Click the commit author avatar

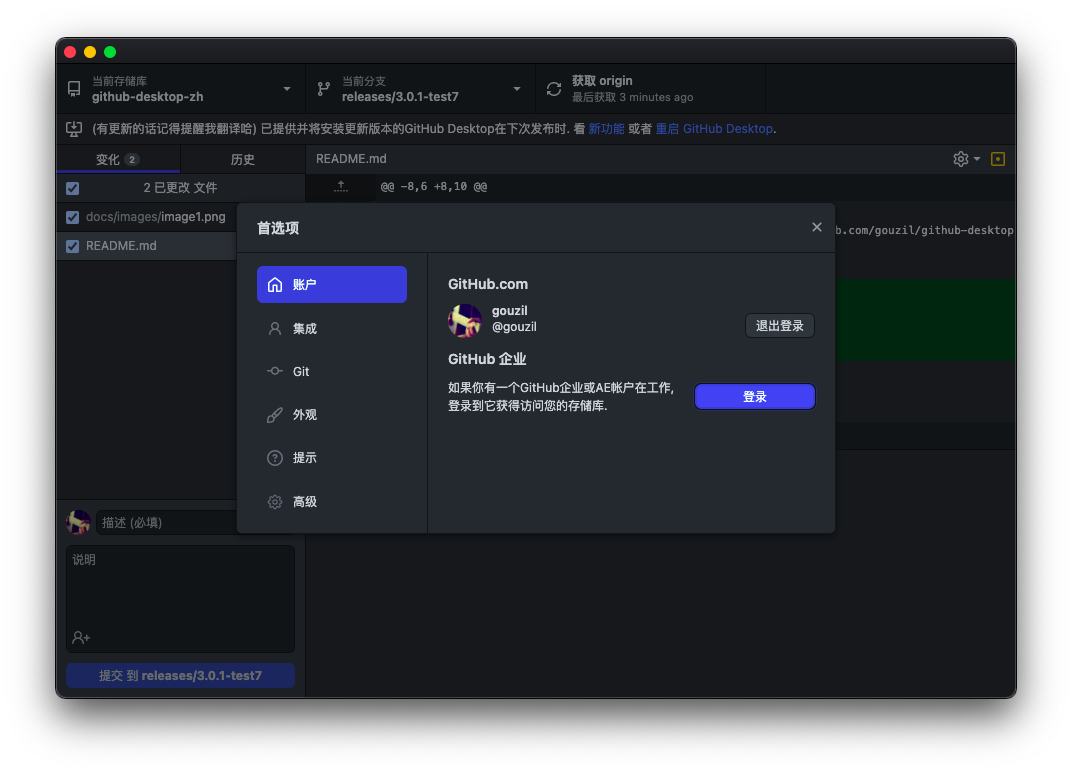click(x=79, y=522)
